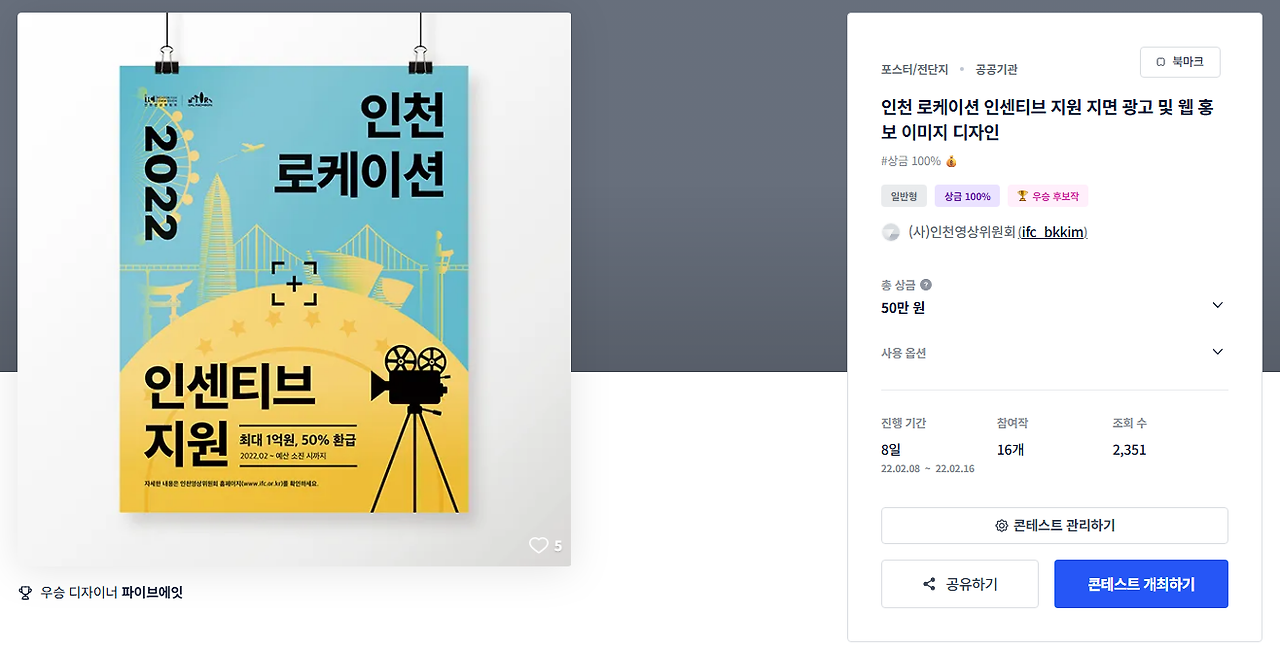Click the 일반형 gray tag
This screenshot has width=1280, height=649.
point(904,196)
